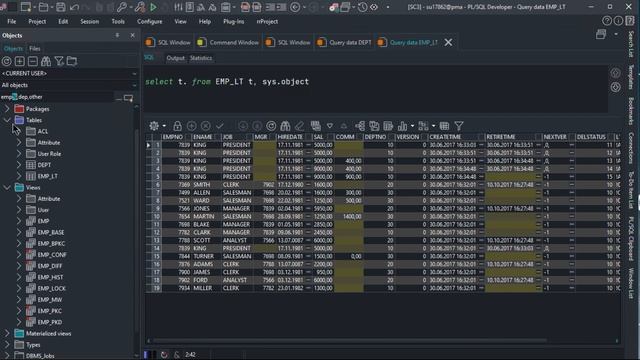The height and width of the screenshot is (360, 640).
Task: Expand the DEPT table node
Action: 19,165
